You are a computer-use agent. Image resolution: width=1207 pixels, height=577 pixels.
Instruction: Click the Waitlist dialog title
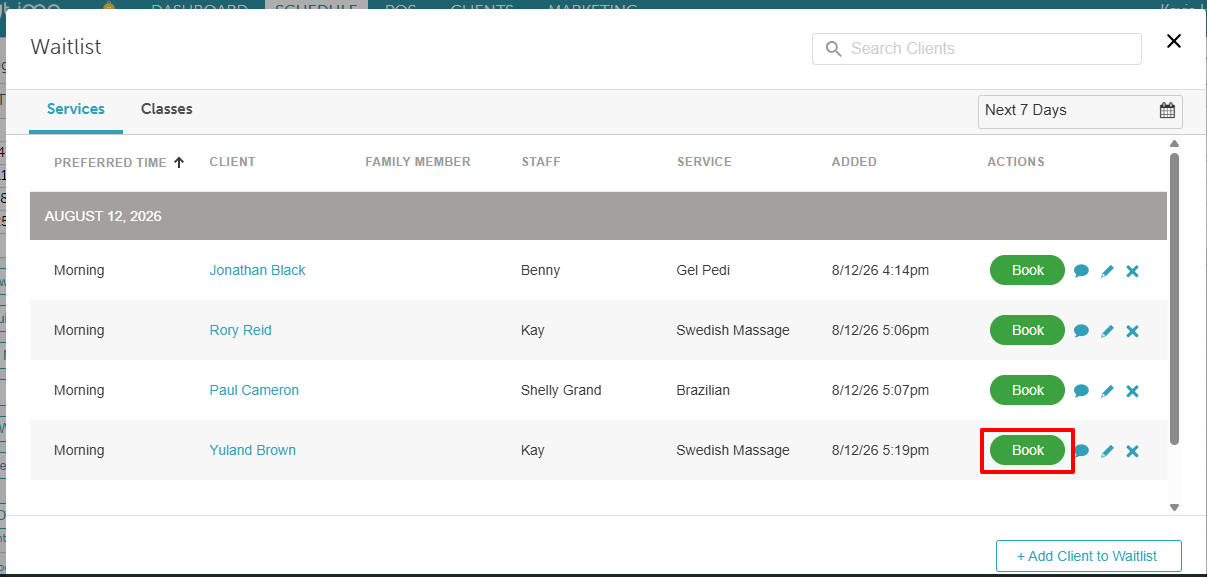click(66, 47)
